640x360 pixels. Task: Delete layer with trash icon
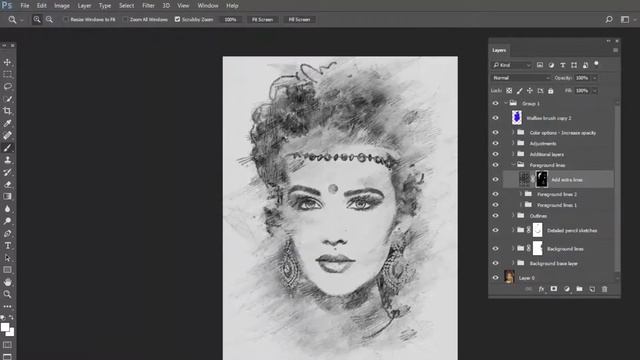(604, 289)
